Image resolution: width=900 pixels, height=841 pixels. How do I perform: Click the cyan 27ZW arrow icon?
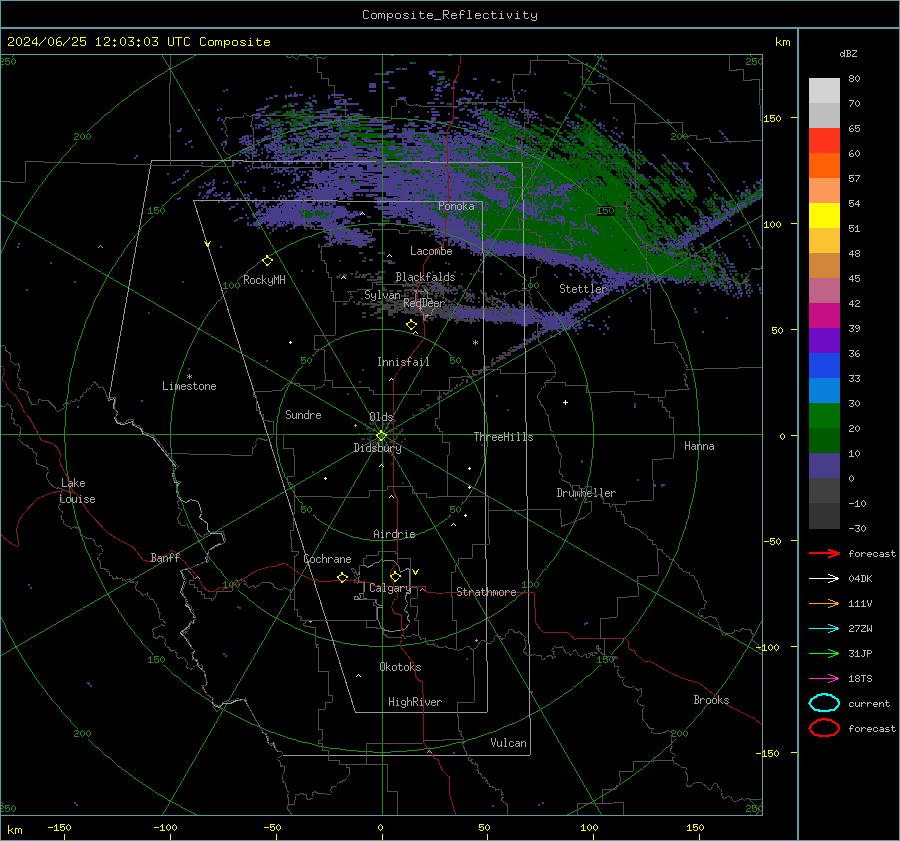coord(824,628)
